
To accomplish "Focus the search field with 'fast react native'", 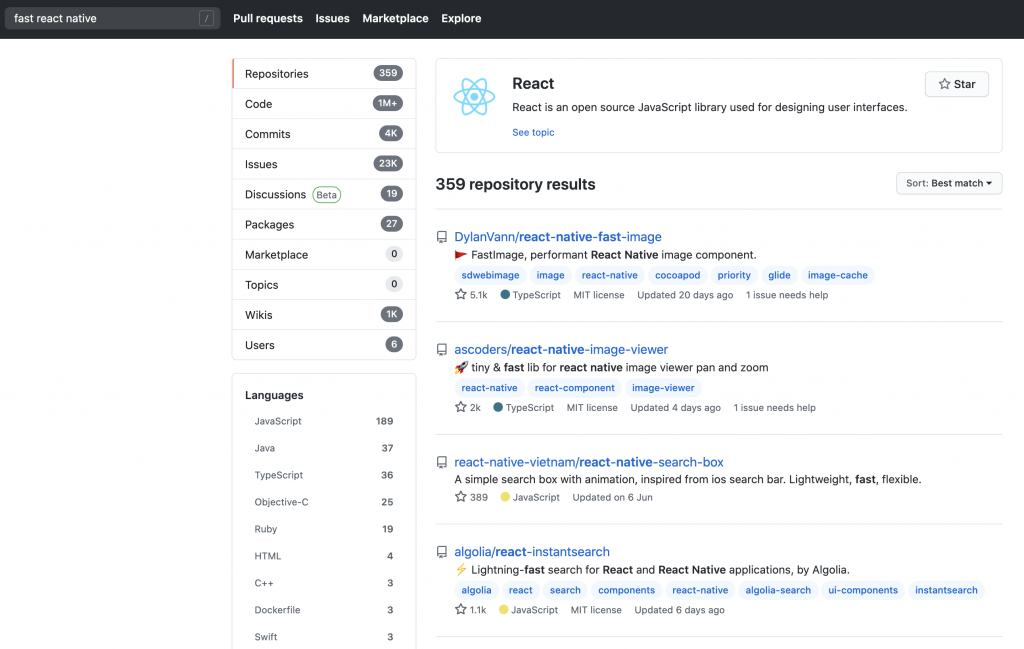I will click(112, 18).
